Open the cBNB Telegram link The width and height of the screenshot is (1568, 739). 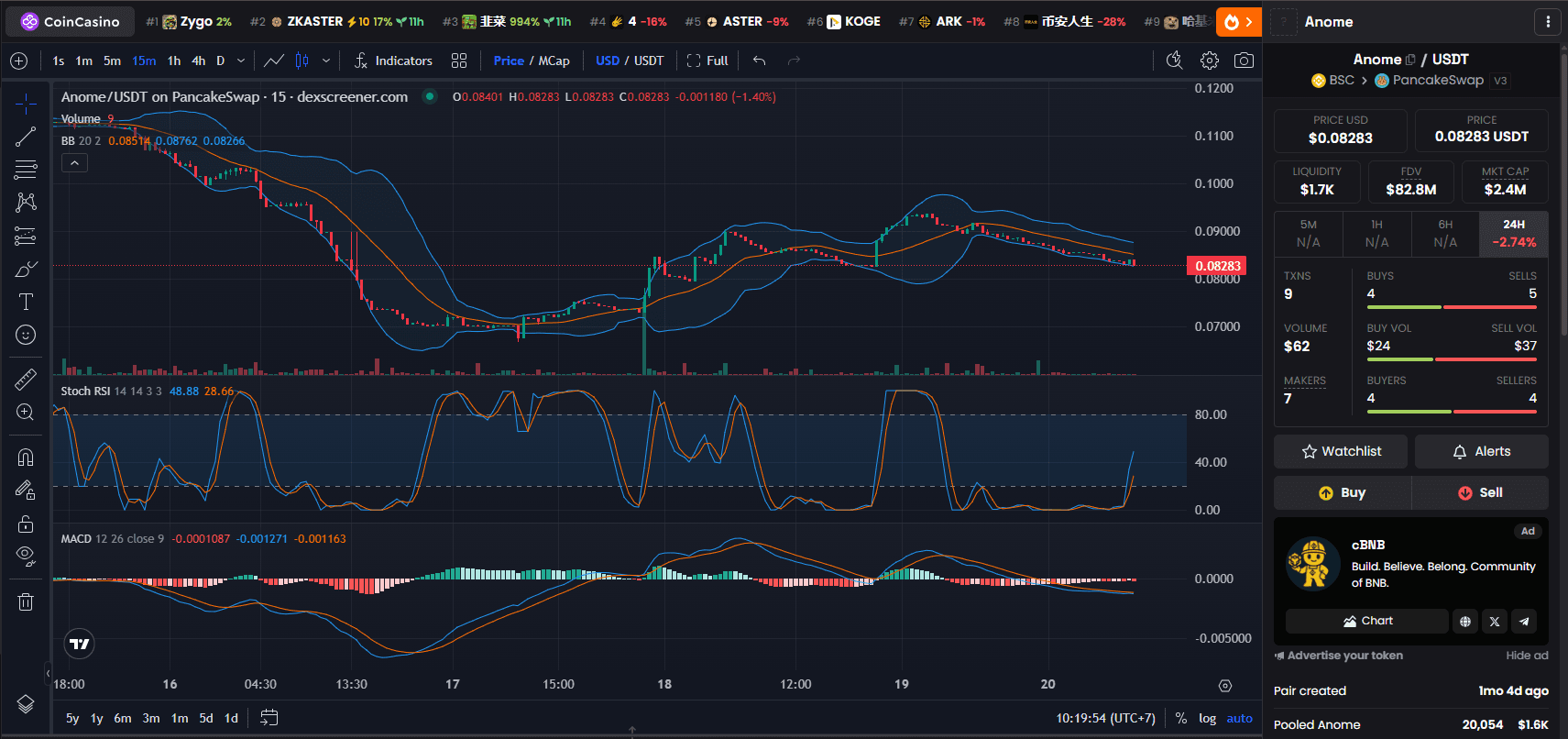(1524, 621)
